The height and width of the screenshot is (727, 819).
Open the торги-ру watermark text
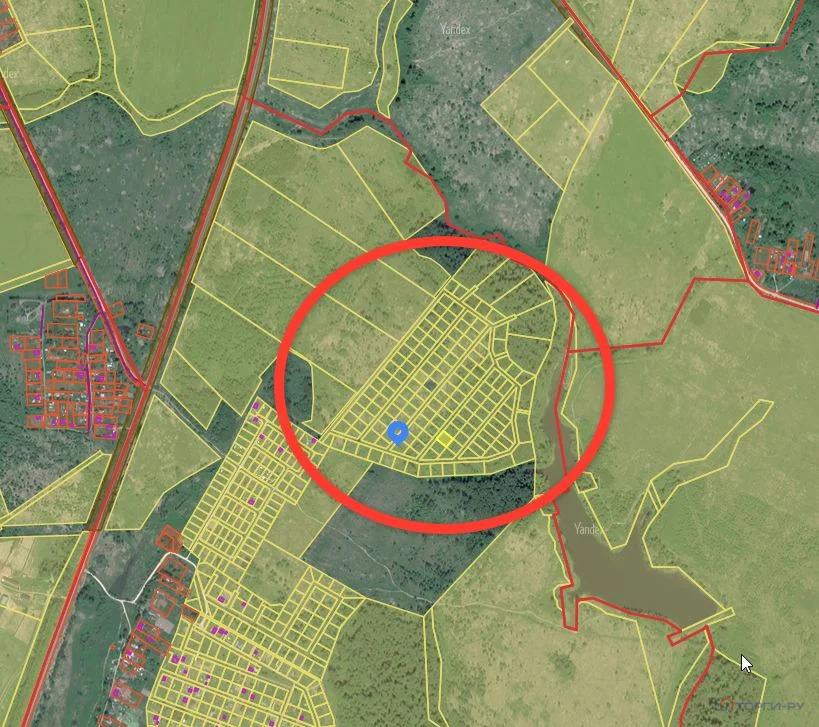tap(770, 706)
